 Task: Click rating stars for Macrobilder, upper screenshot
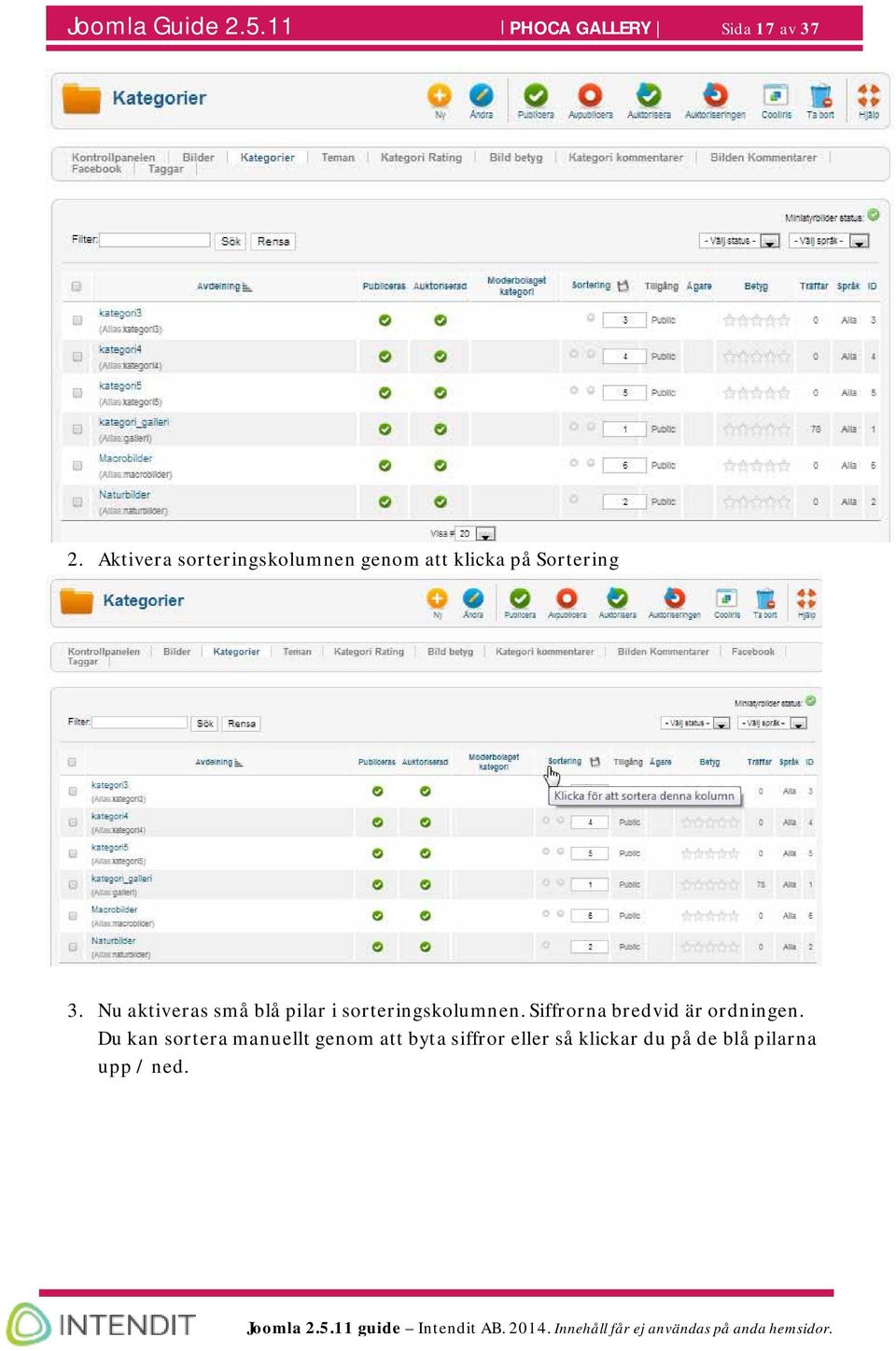coord(756,465)
